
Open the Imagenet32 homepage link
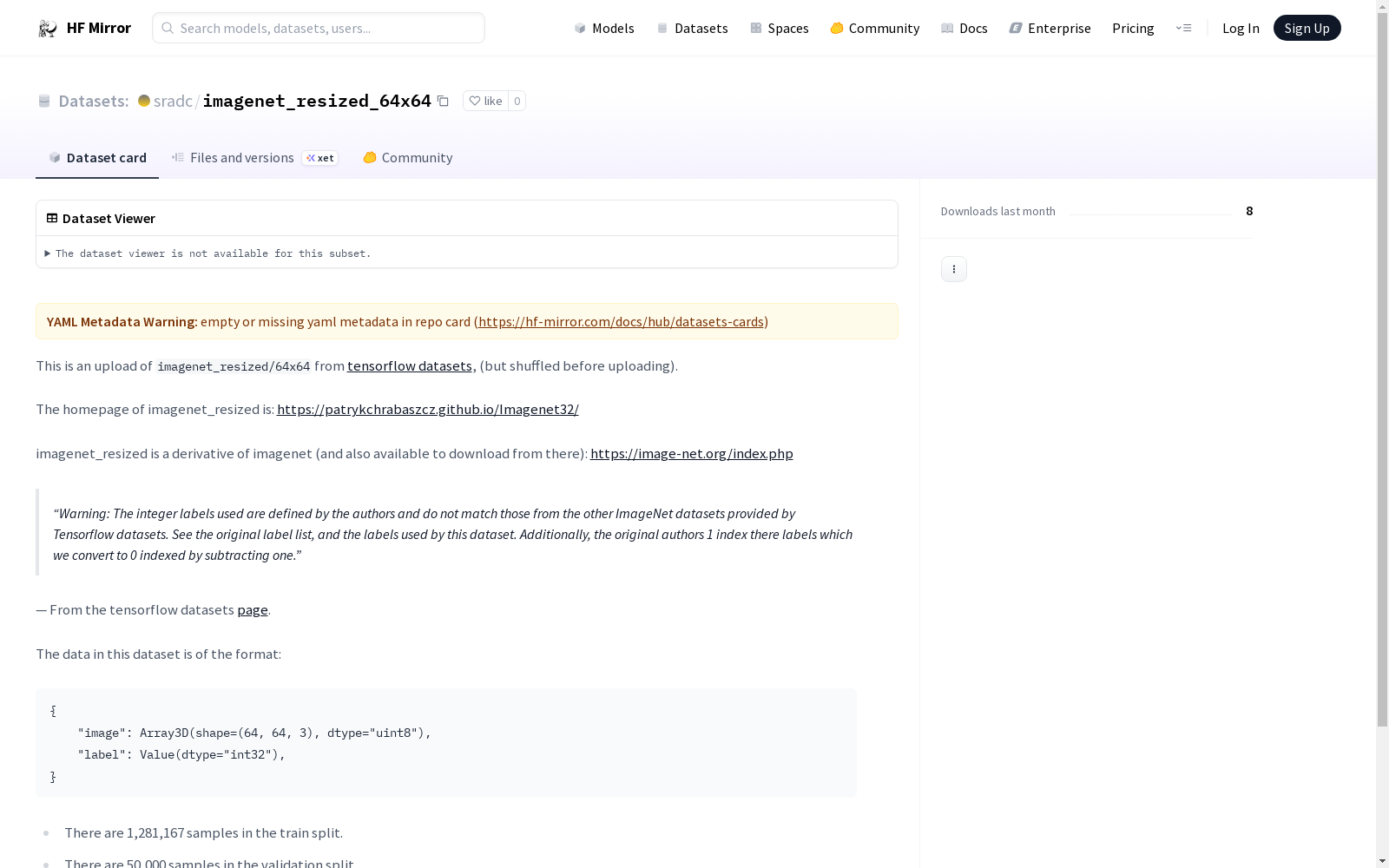[428, 409]
